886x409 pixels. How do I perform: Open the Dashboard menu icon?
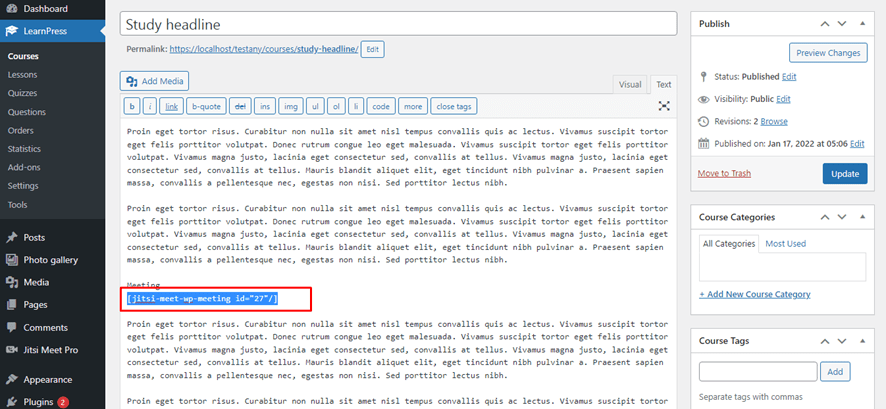coord(11,8)
